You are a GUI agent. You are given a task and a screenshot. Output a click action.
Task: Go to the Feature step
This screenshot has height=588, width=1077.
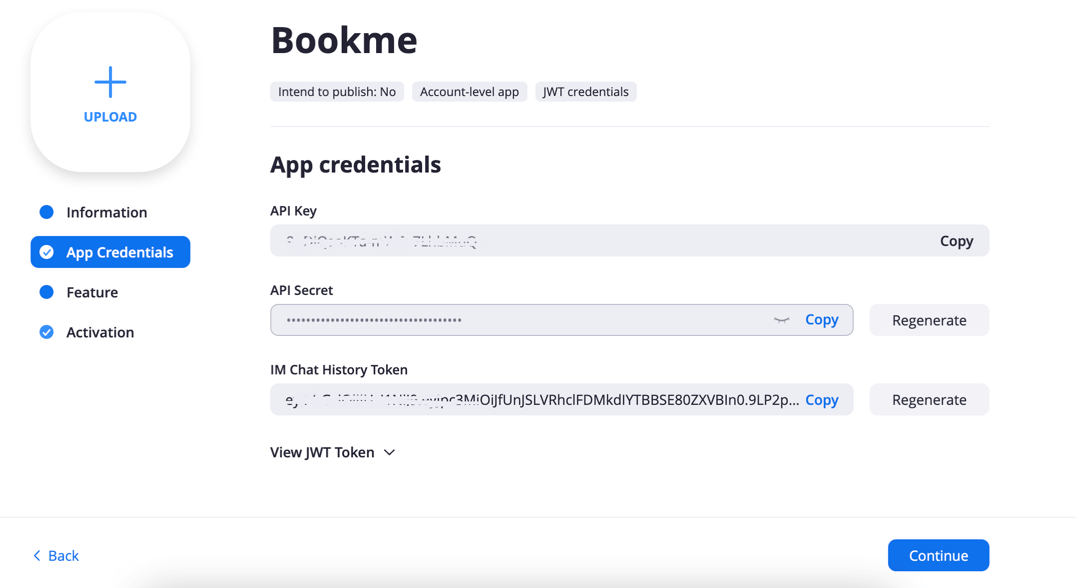pos(92,292)
